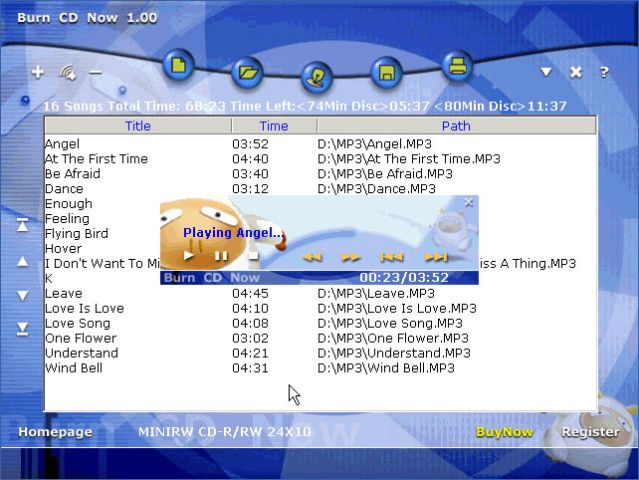Click the BuyNow link
The height and width of the screenshot is (480, 639).
pos(504,432)
